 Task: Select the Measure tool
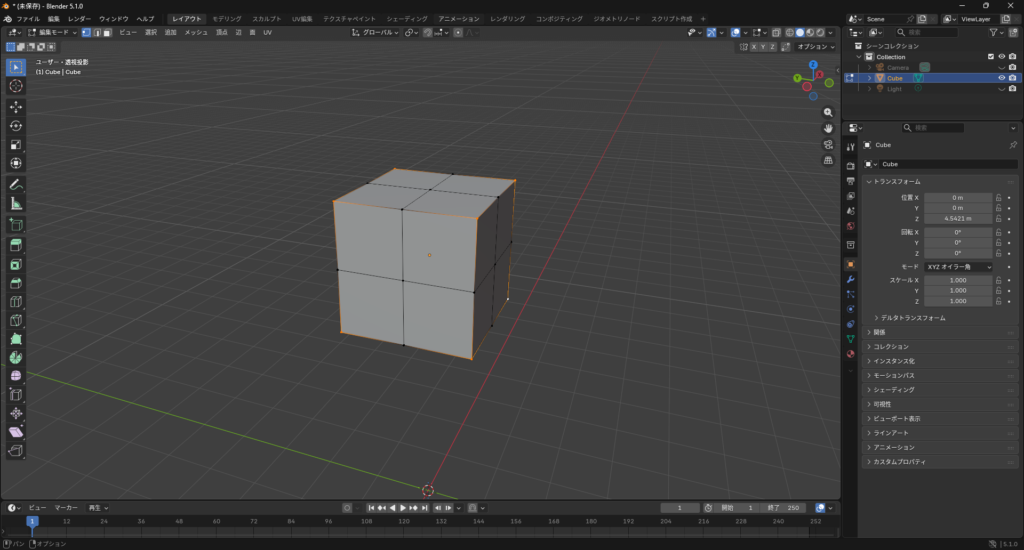tap(16, 203)
